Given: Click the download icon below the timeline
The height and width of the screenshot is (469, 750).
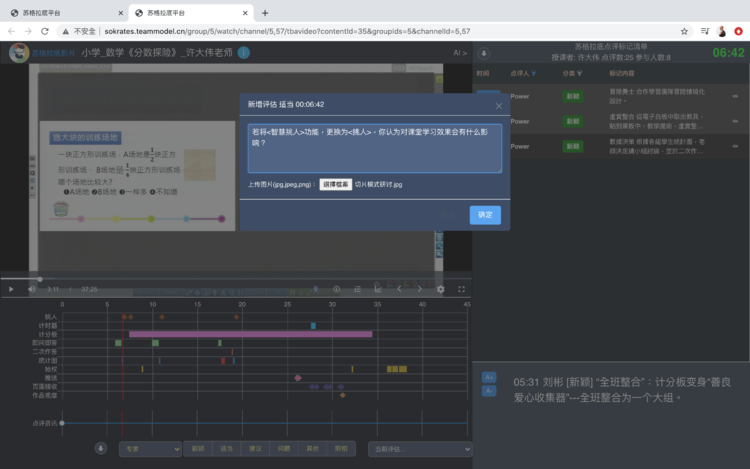Looking at the screenshot, I should (101, 449).
